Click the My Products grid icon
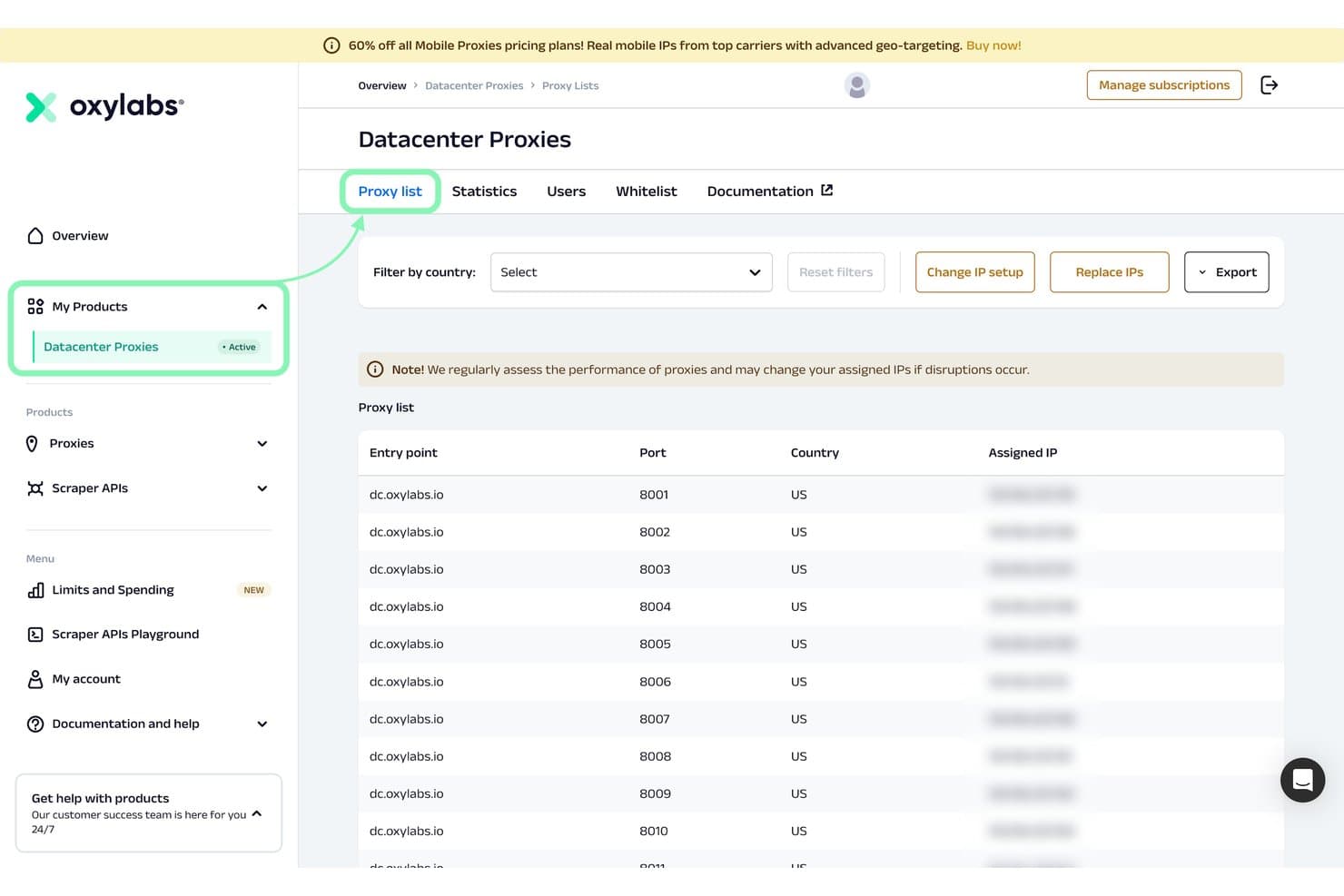Screen dimensions: 1344x896 click(x=35, y=307)
